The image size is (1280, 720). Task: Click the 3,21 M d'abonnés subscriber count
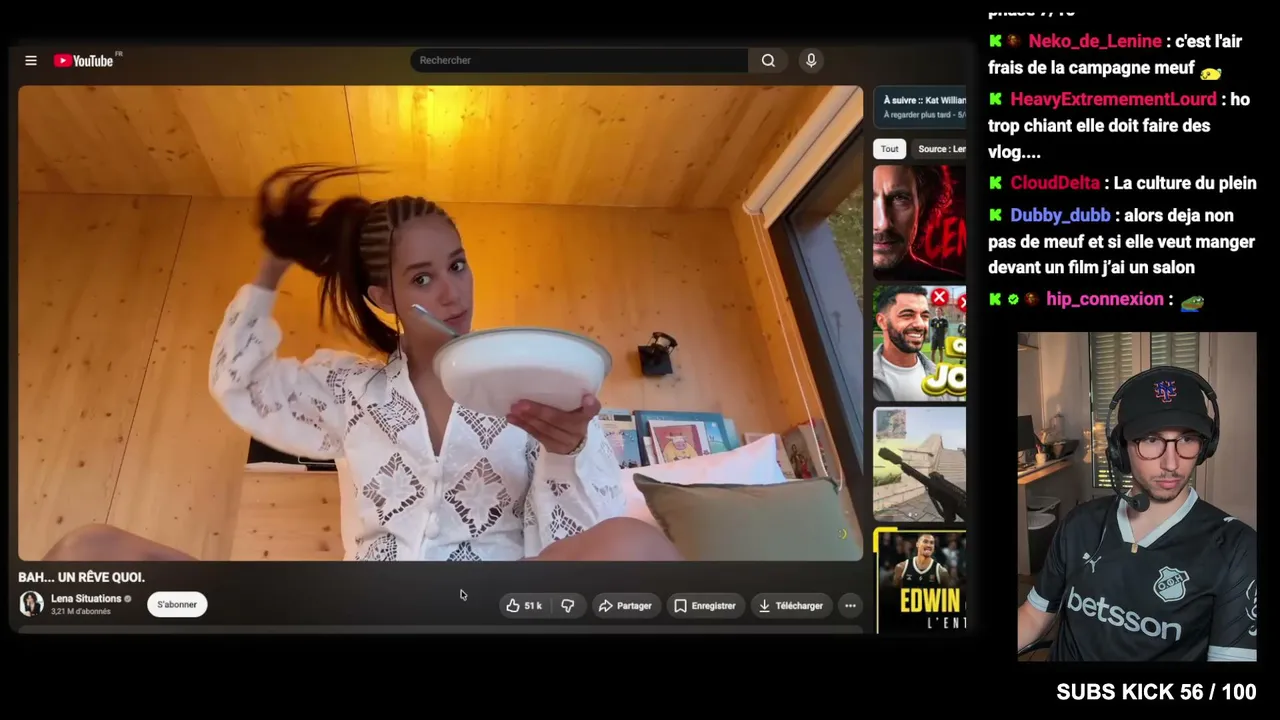(x=81, y=612)
